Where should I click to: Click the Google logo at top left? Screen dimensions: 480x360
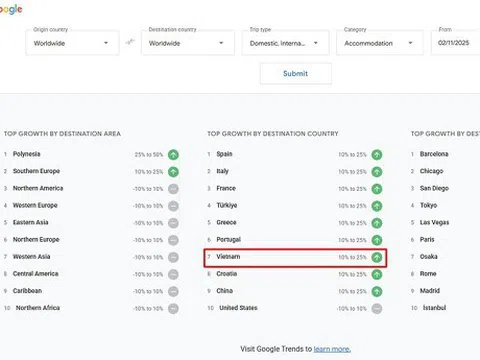(11, 9)
